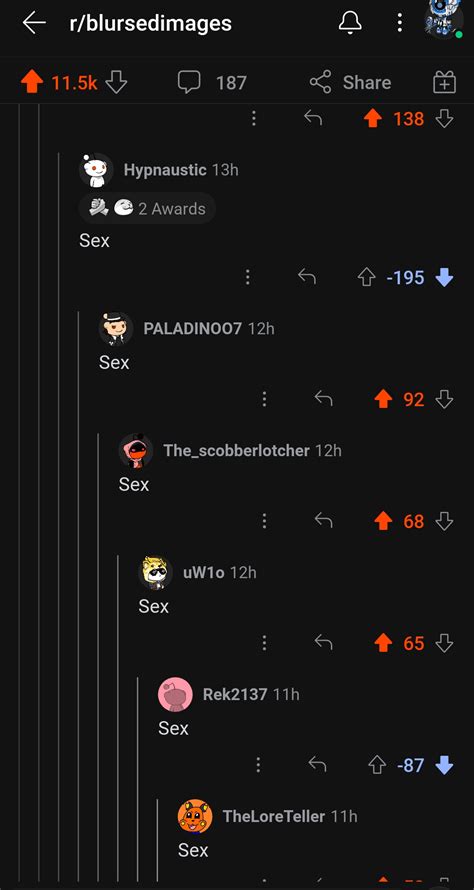Give an award using the gift icon
This screenshot has height=890, width=474.
point(444,83)
